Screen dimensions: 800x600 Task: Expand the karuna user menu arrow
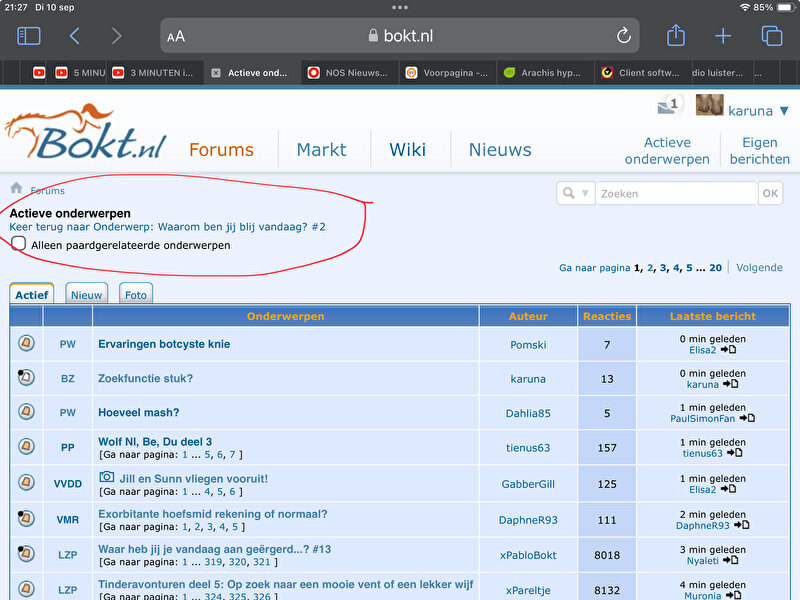point(784,111)
